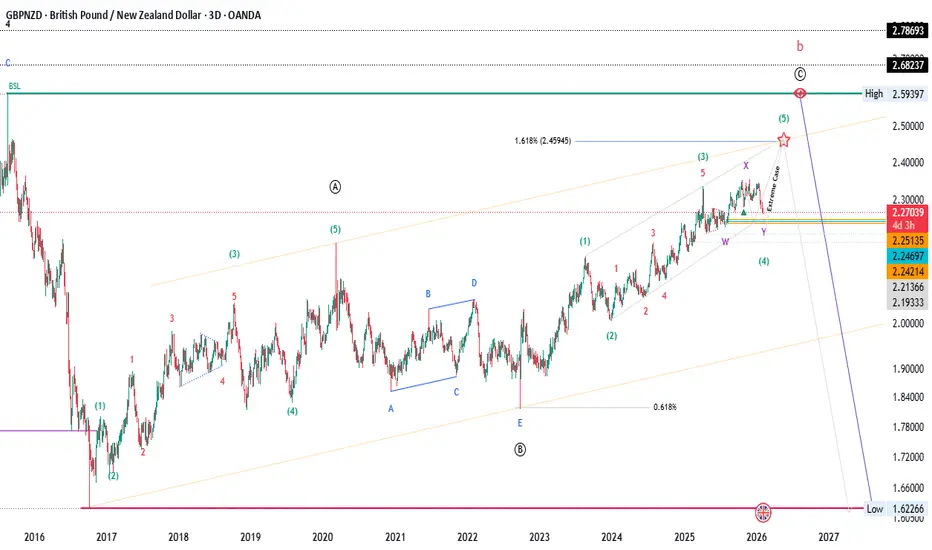Click the 2.59397 high price value
932x550 pixels.
pos(908,93)
